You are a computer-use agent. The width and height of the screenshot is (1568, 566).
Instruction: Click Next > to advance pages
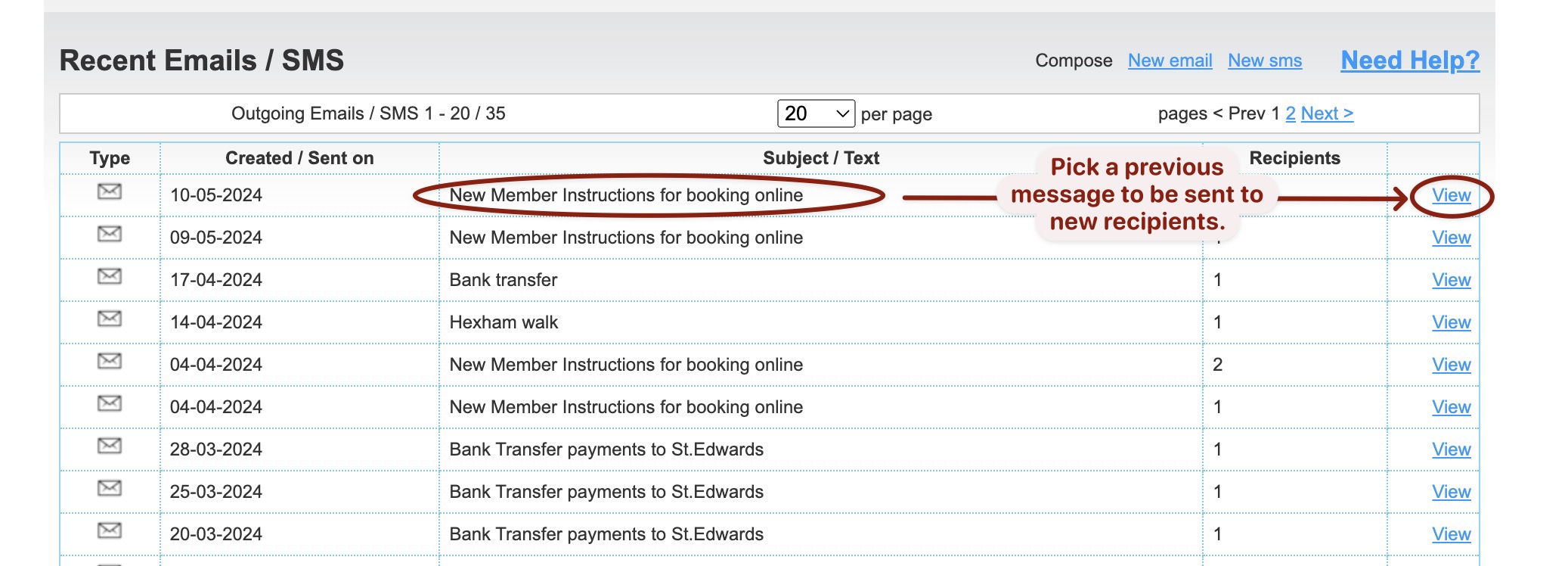click(1327, 114)
